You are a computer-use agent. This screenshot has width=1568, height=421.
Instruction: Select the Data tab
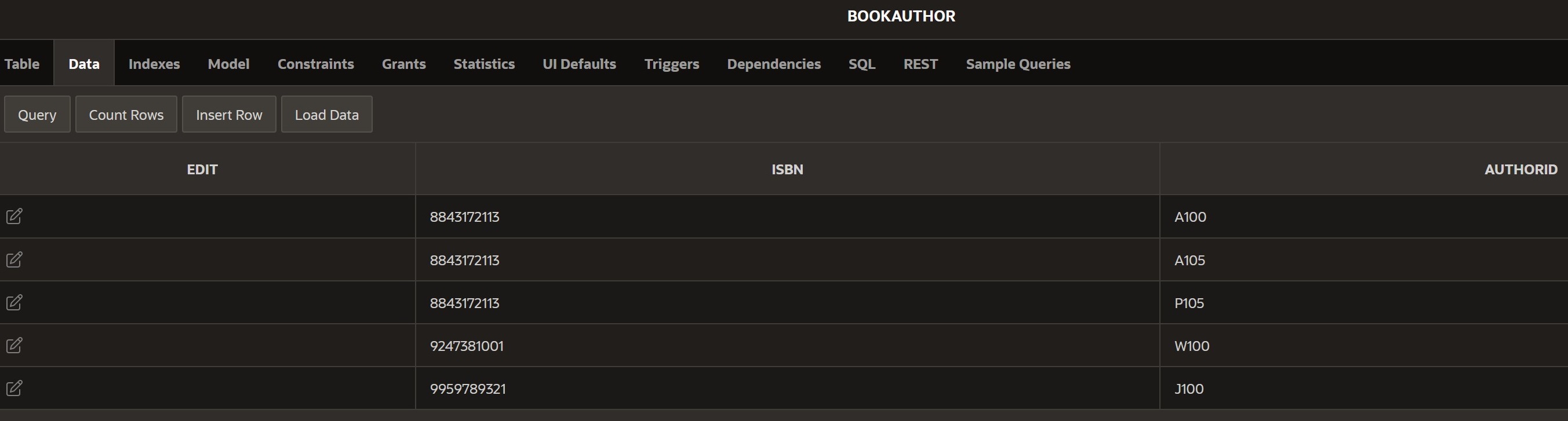click(x=84, y=63)
